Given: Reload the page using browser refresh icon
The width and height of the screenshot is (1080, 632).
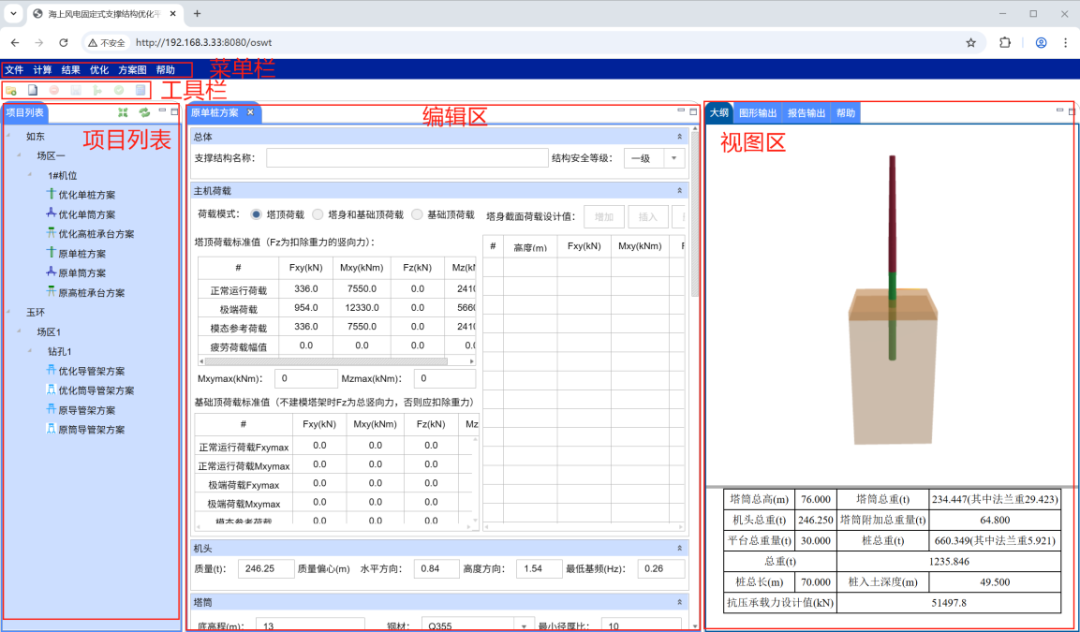Looking at the screenshot, I should coord(63,43).
